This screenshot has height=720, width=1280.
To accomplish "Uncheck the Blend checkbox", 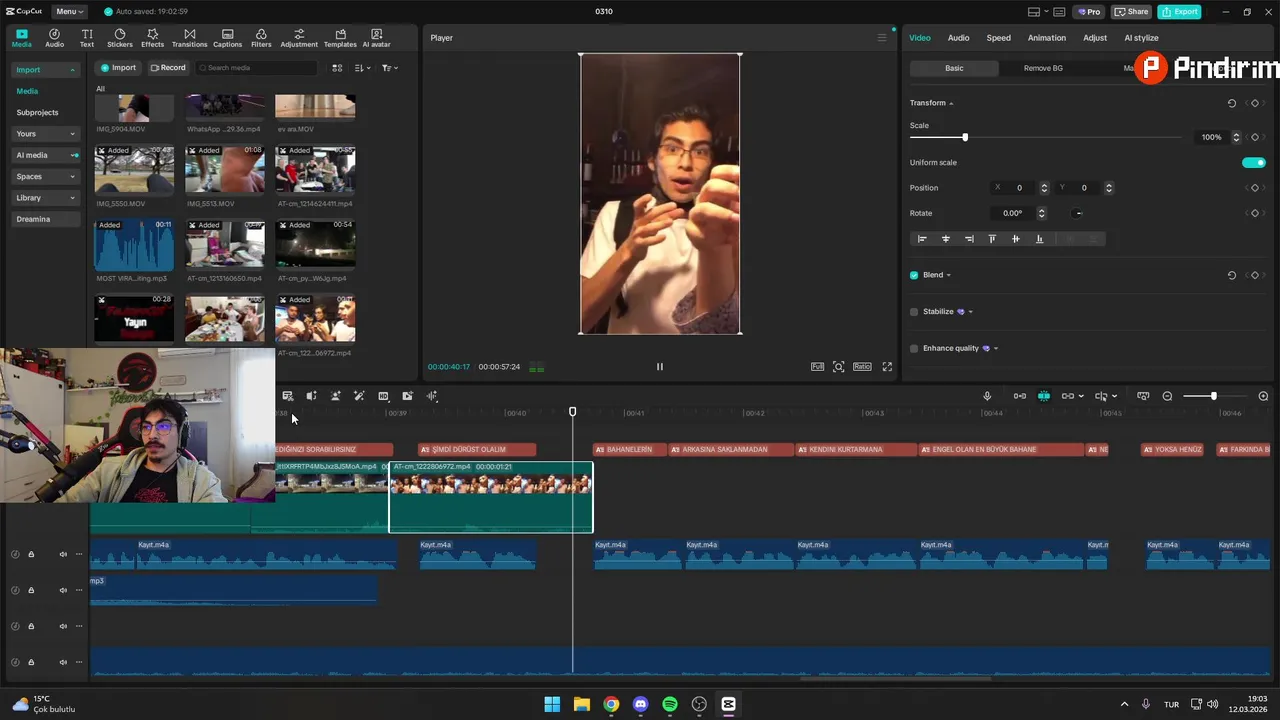I will point(914,275).
